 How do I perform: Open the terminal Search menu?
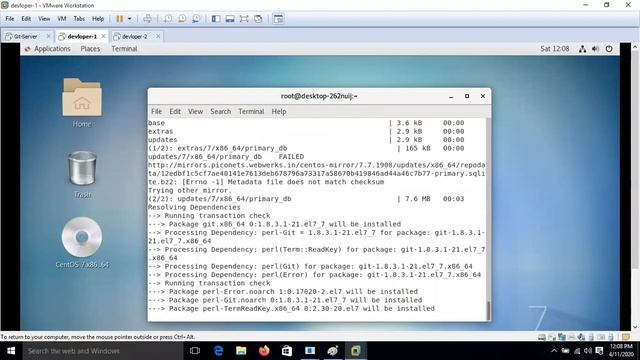221,111
